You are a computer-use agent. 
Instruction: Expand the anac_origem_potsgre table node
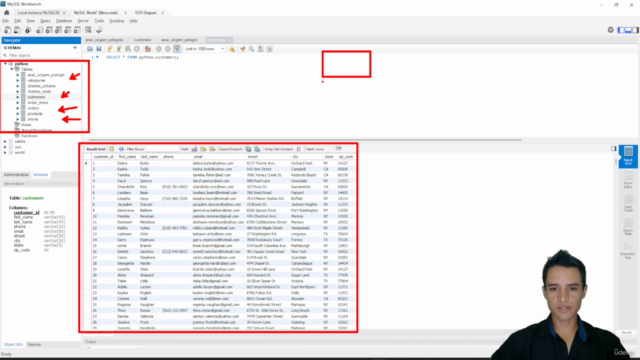coord(18,75)
